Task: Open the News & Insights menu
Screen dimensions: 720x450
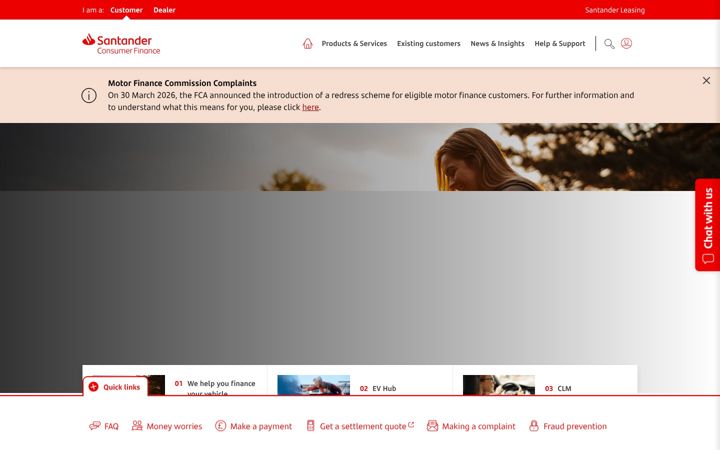Action: (497, 44)
